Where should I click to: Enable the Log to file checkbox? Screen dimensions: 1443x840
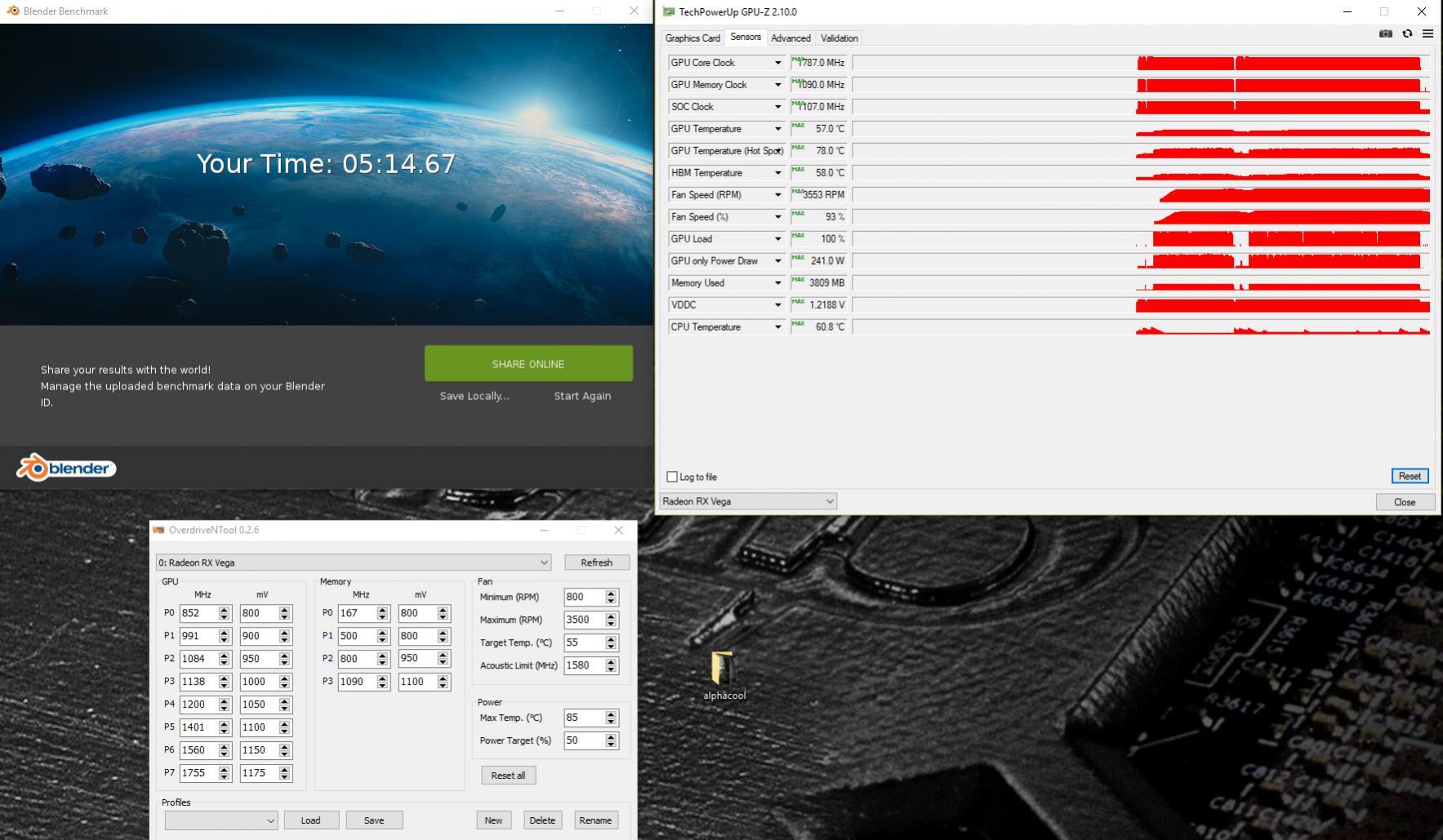672,477
